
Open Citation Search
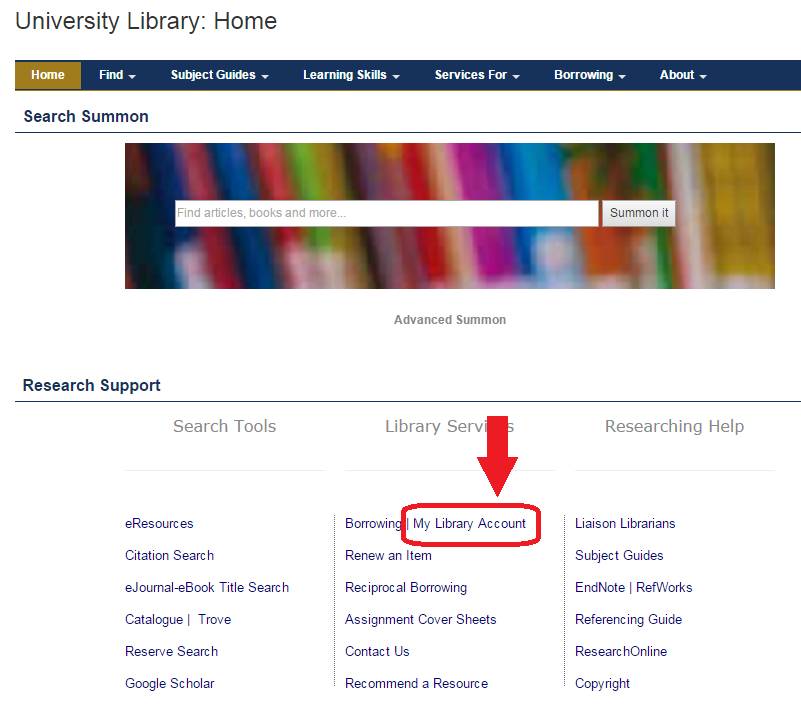point(170,555)
